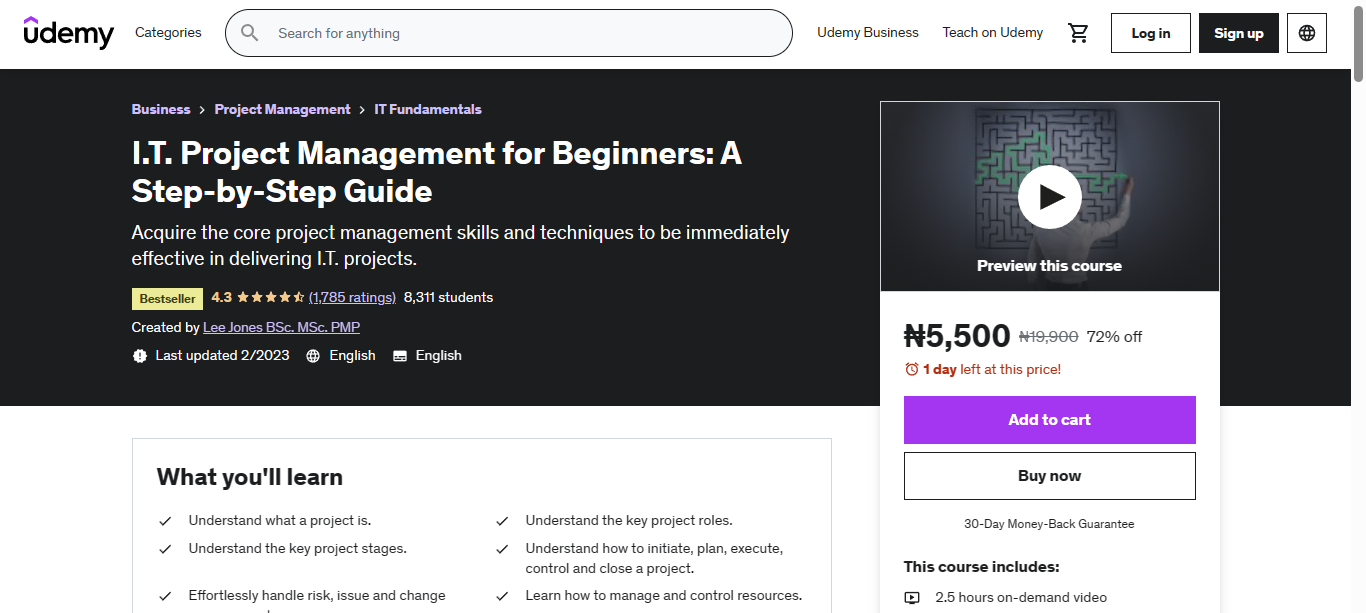Click the globe language selector icon
1366x613 pixels.
[x=1307, y=33]
